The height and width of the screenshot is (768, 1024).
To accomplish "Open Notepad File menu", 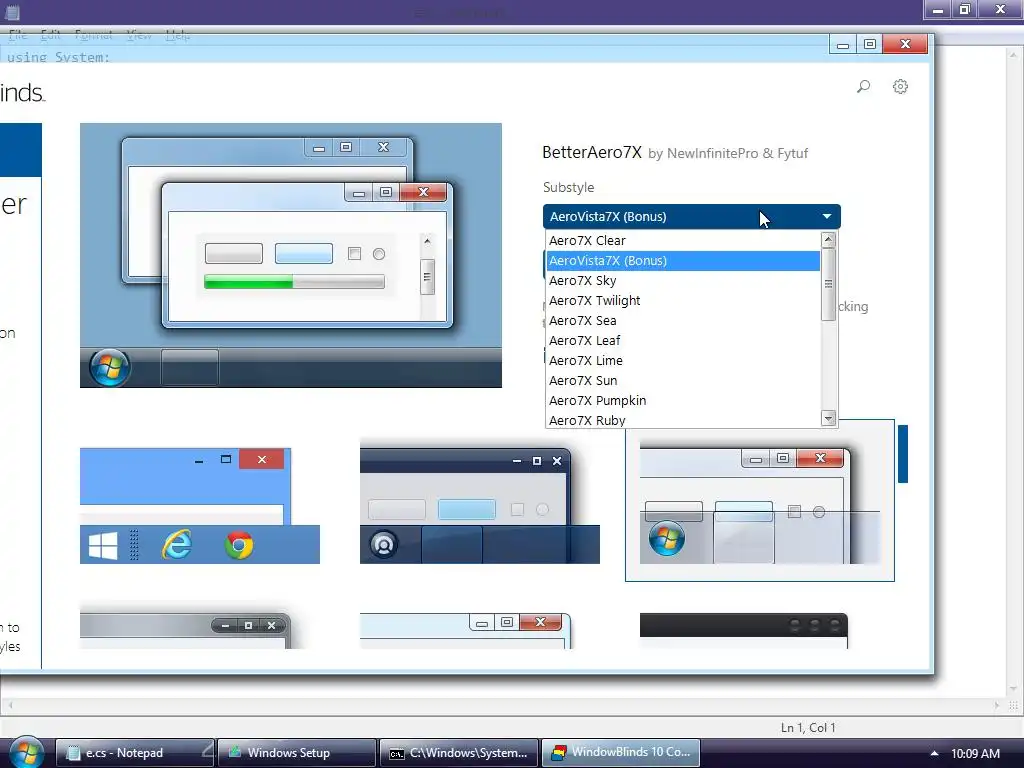I will [18, 35].
